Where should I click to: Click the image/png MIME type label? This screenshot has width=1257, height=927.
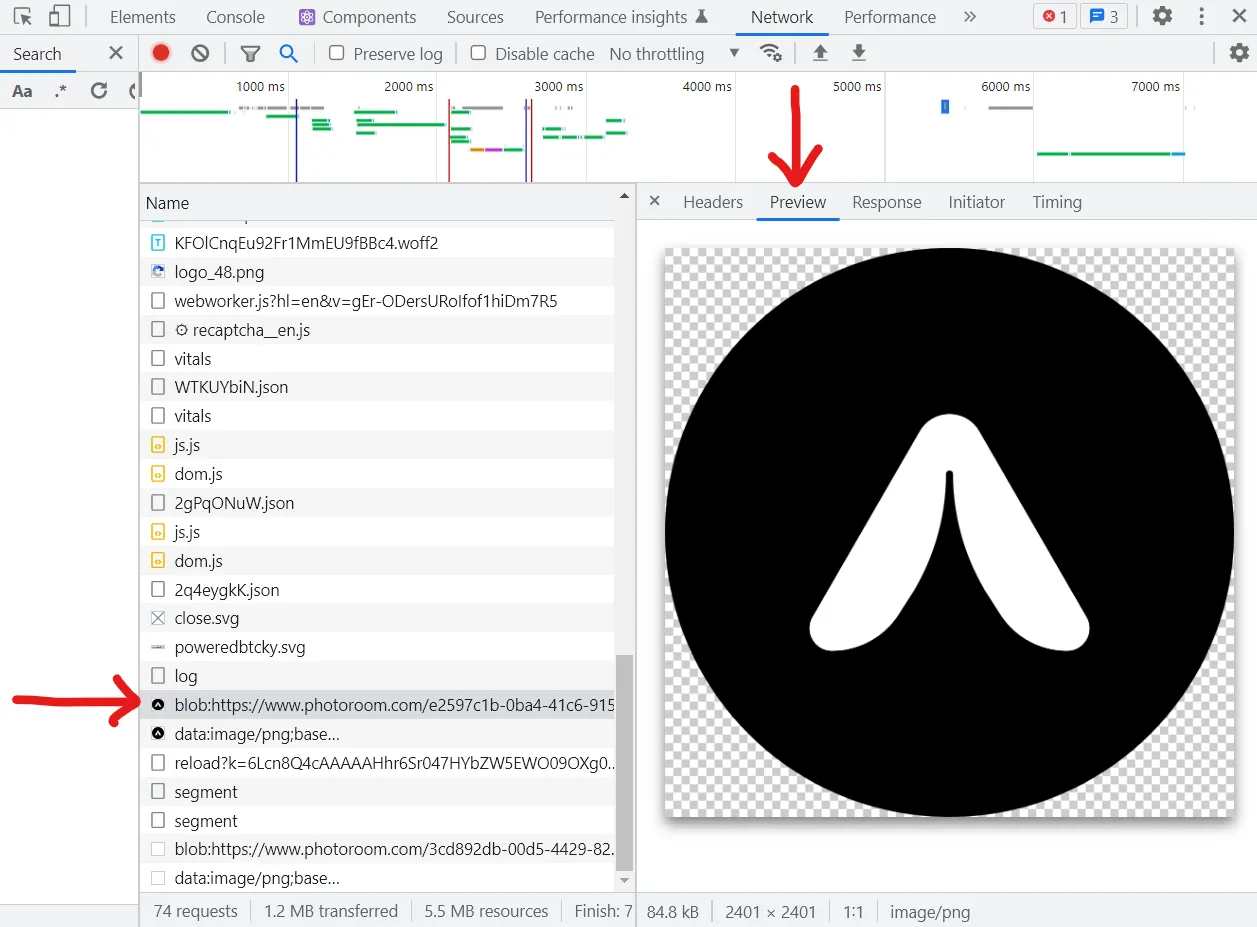[930, 912]
